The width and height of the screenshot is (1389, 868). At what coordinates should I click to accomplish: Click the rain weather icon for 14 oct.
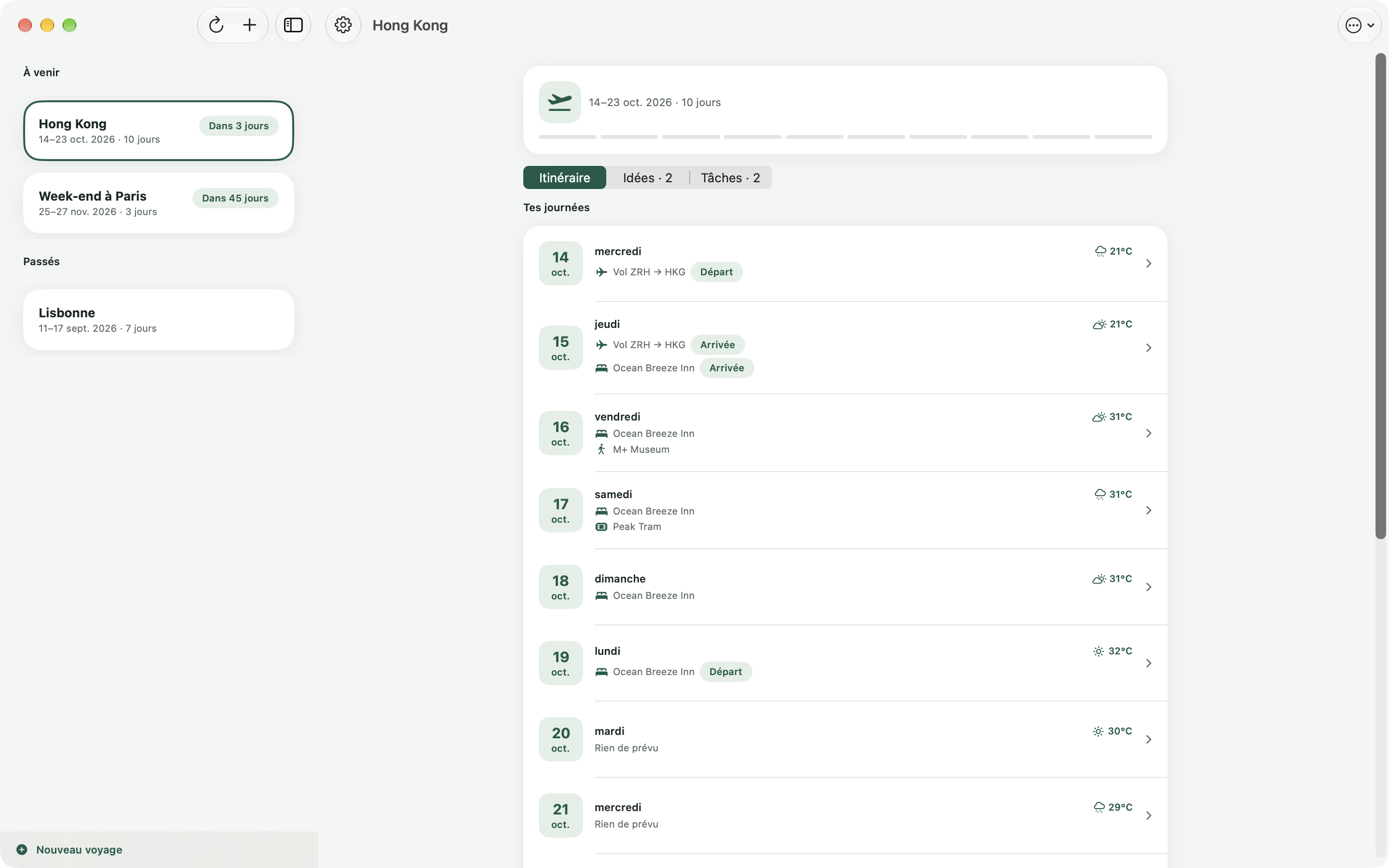point(1100,251)
